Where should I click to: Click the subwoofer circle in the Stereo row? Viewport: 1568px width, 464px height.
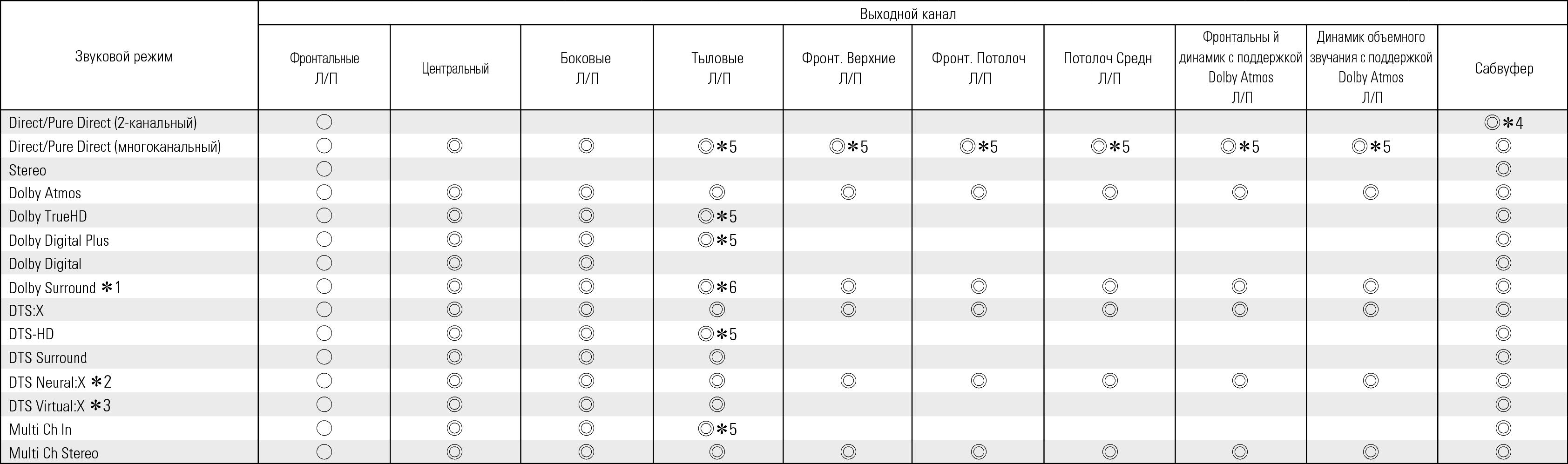pos(1503,169)
